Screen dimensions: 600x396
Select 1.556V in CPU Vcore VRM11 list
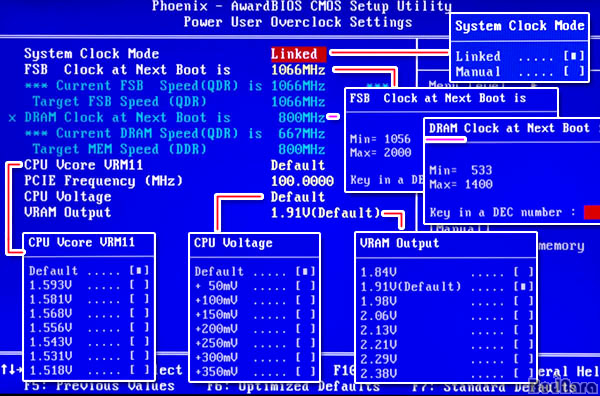coord(89,328)
